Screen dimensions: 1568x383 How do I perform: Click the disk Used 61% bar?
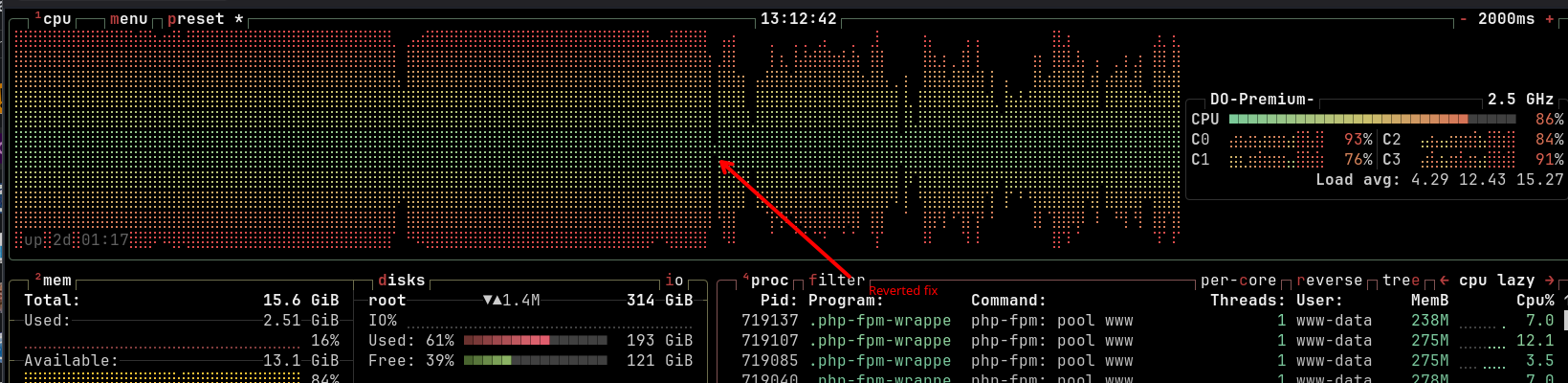536,341
